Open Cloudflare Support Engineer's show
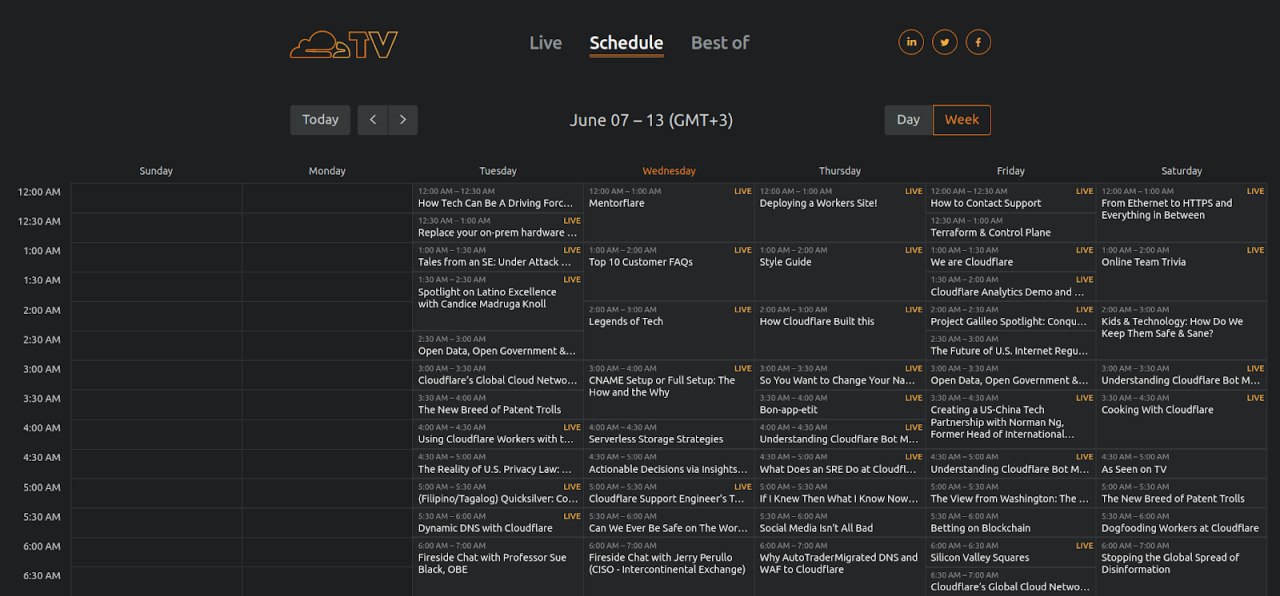 668,493
